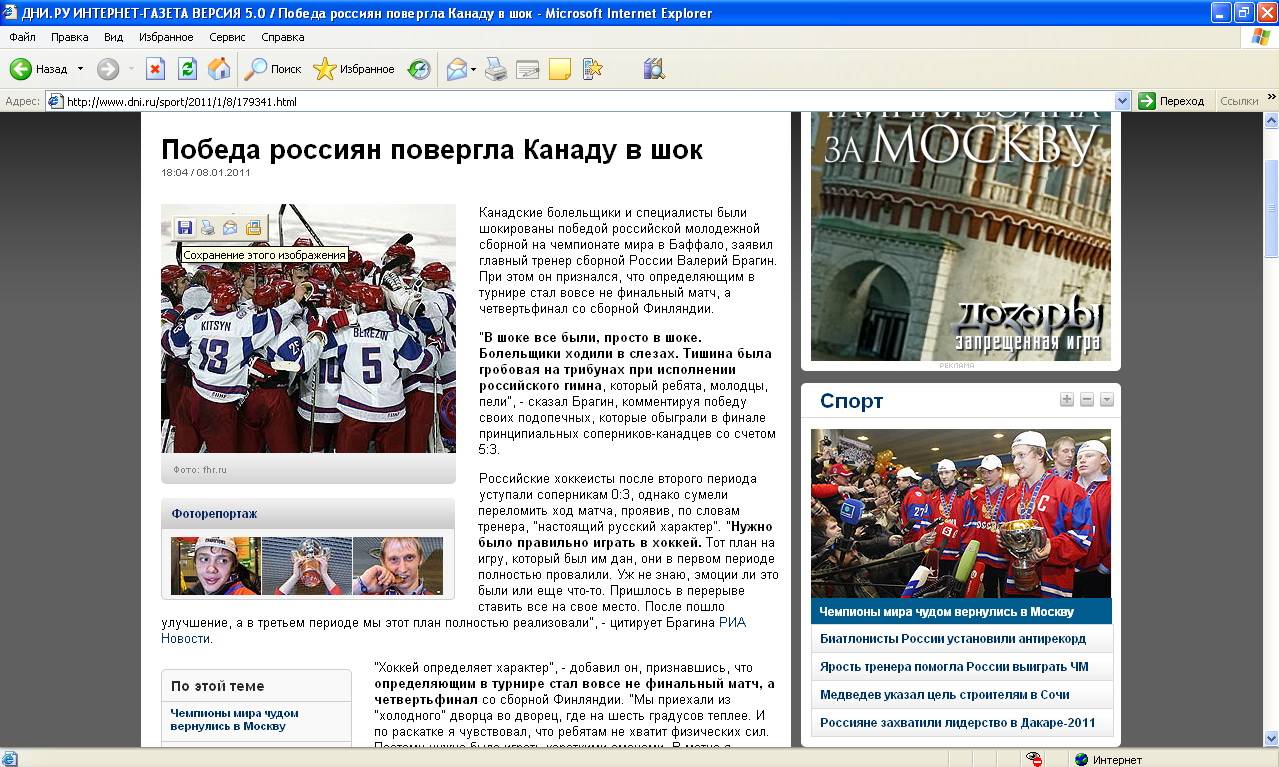Expand the Mail button dropdown arrow
The width and height of the screenshot is (1279, 767).
[474, 69]
